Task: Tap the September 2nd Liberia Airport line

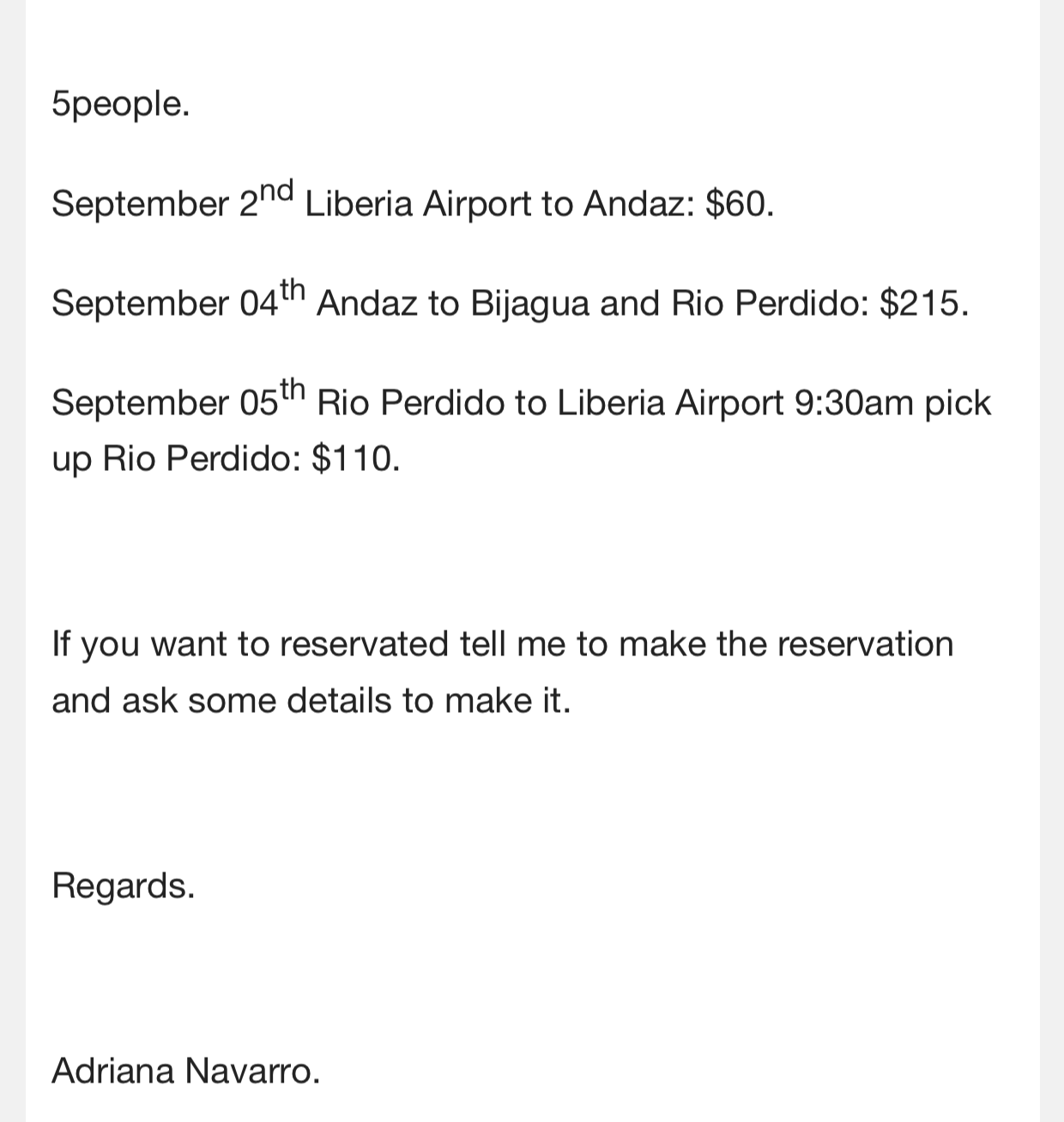Action: tap(413, 202)
